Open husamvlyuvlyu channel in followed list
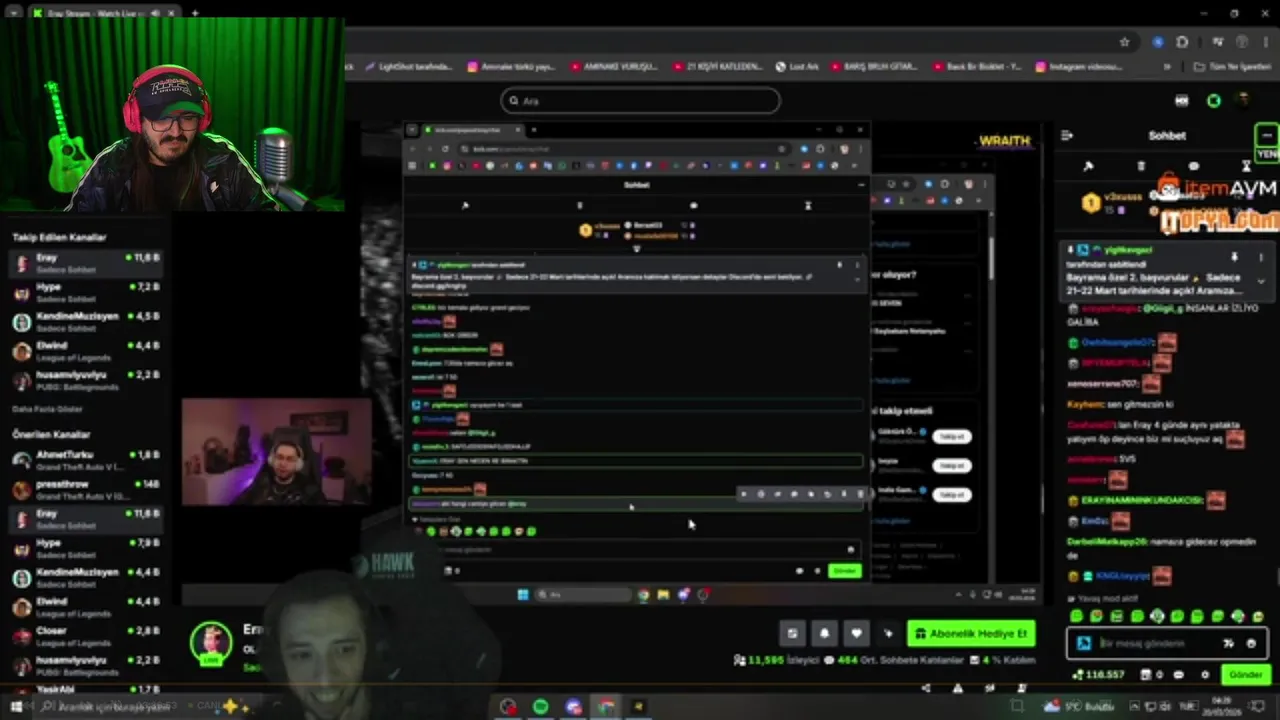1280x720 pixels. (85, 380)
